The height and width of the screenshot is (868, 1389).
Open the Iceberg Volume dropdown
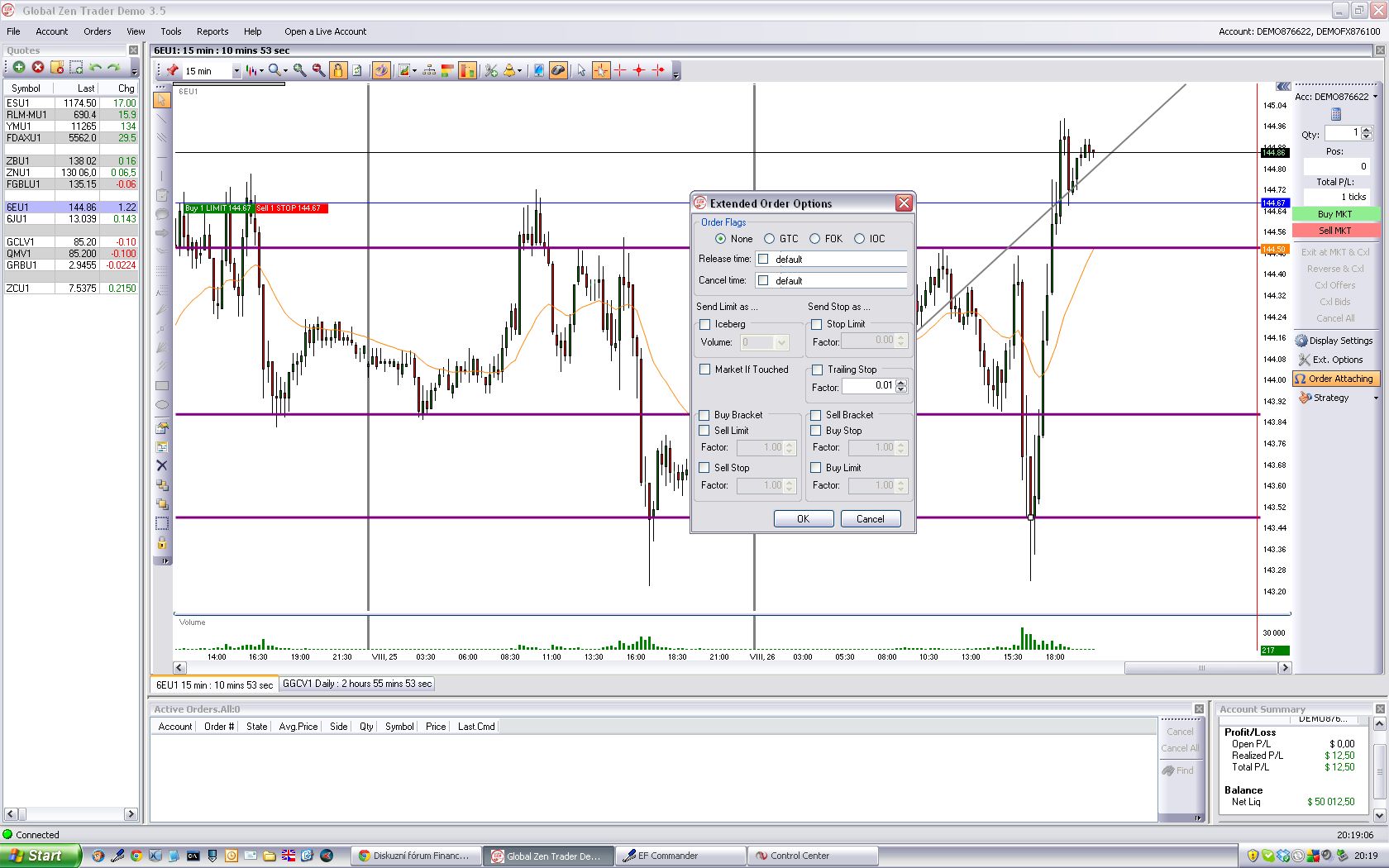[781, 342]
